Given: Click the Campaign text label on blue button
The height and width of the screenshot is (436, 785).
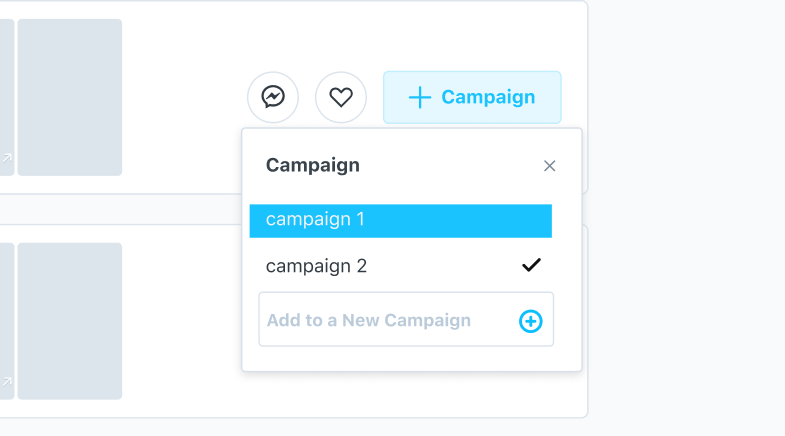Looking at the screenshot, I should (x=488, y=97).
